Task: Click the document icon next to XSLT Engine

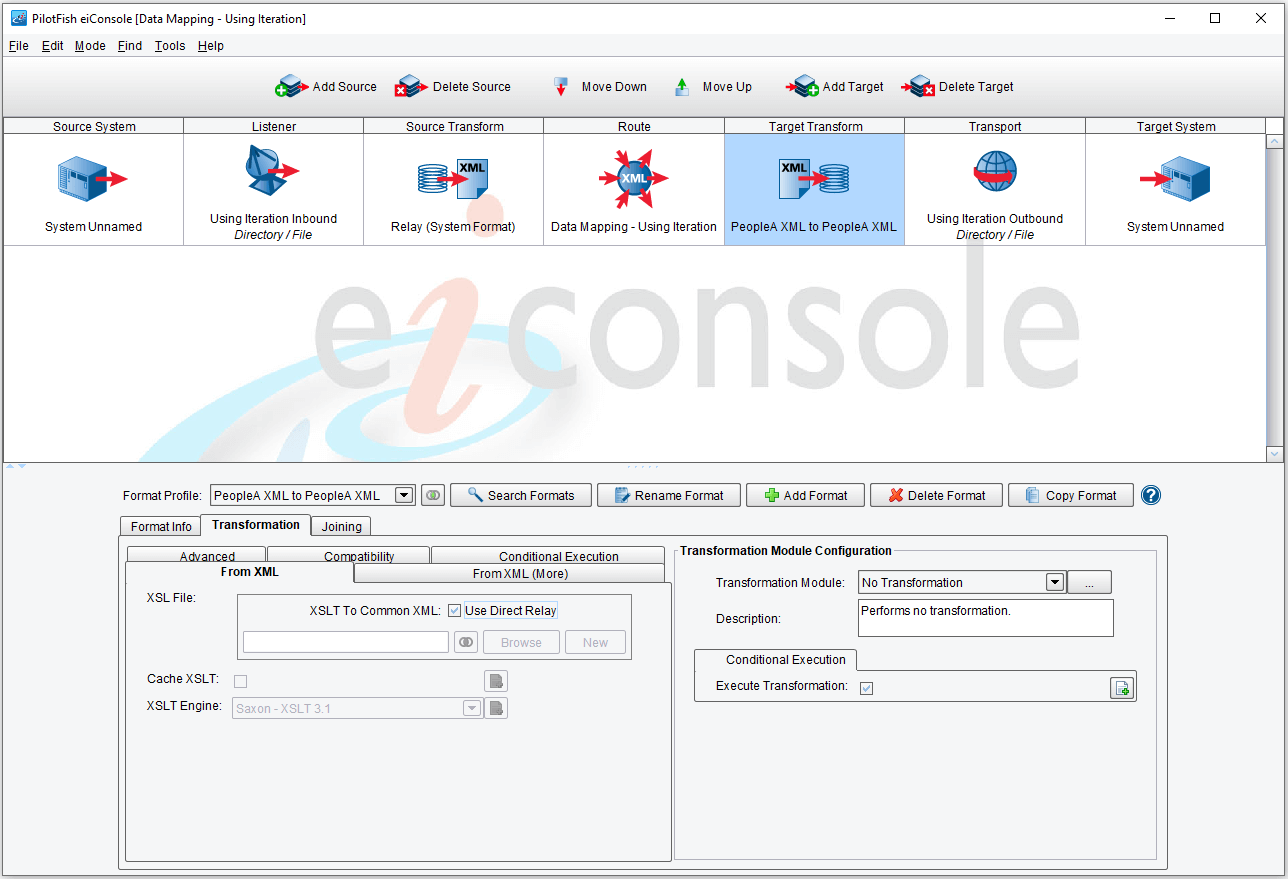Action: pos(496,708)
